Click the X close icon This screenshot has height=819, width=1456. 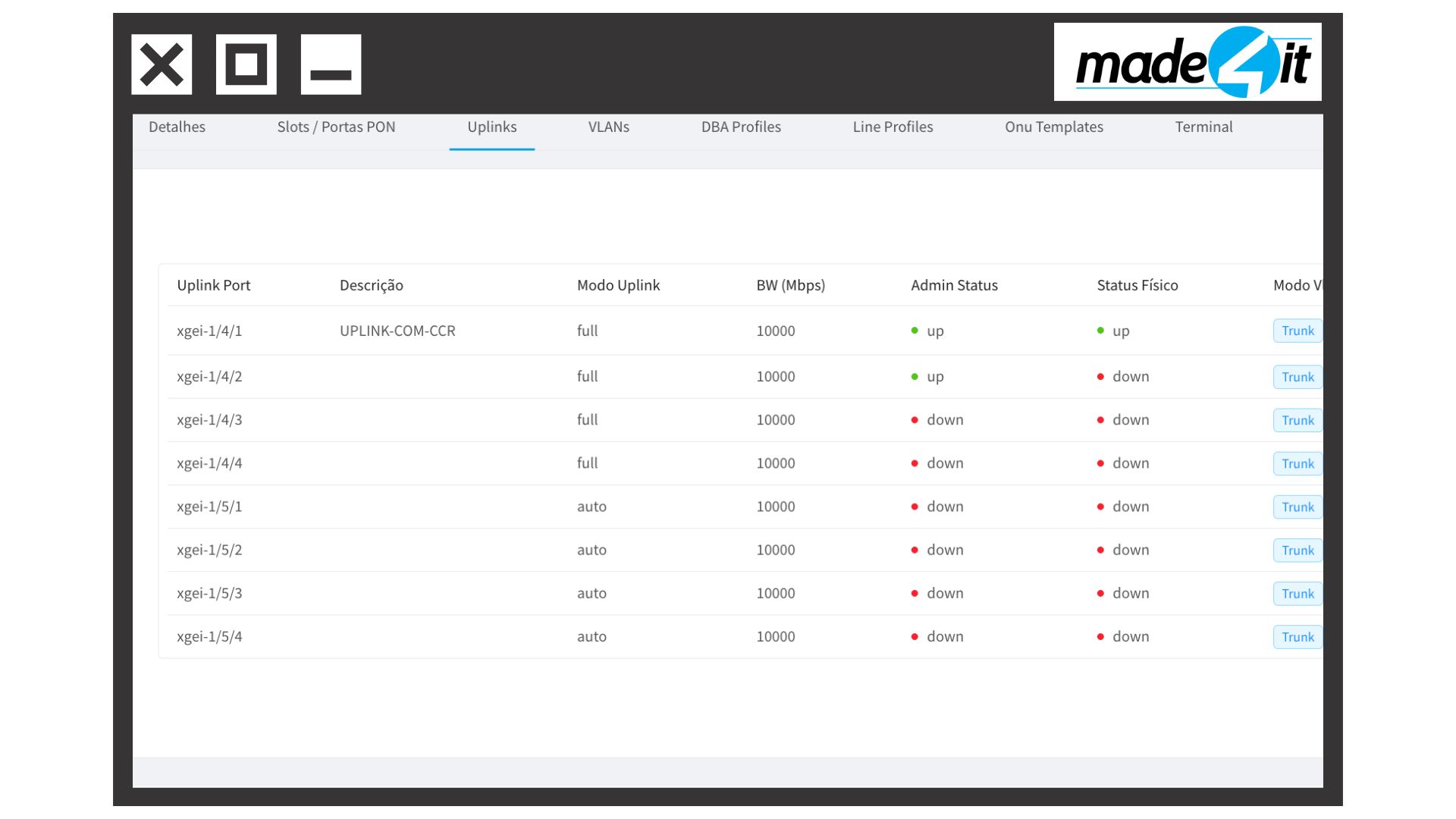pyautogui.click(x=162, y=64)
